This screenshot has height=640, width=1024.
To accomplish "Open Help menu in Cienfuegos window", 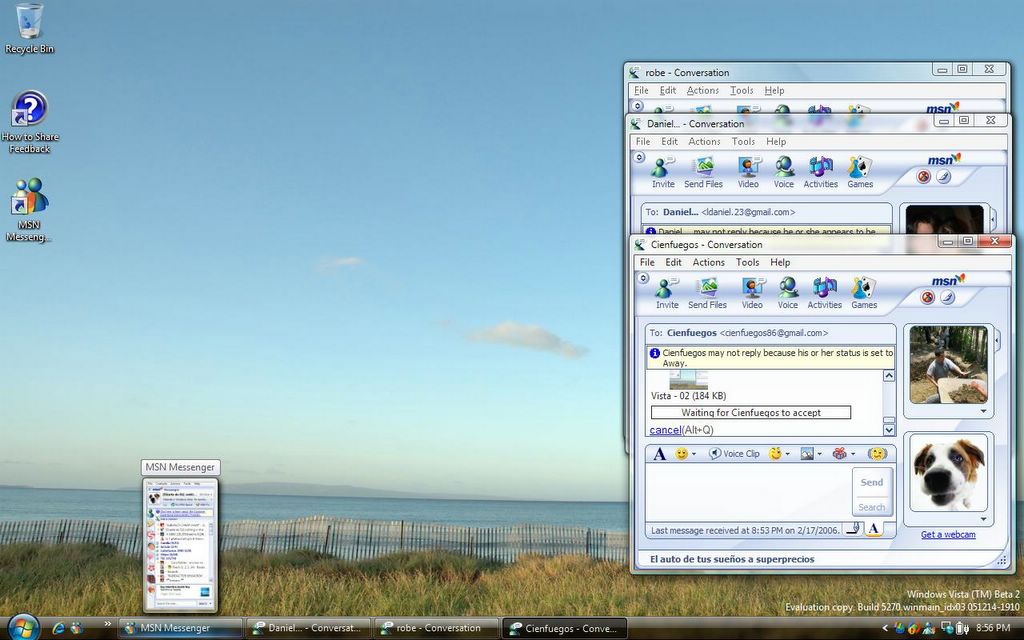I will [x=780, y=262].
